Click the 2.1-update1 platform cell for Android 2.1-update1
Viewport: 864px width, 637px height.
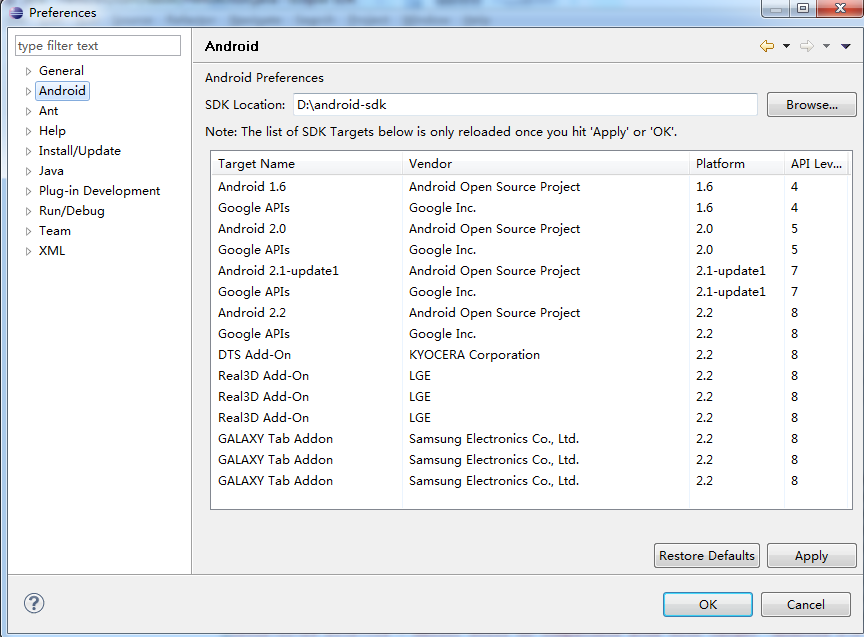click(731, 271)
